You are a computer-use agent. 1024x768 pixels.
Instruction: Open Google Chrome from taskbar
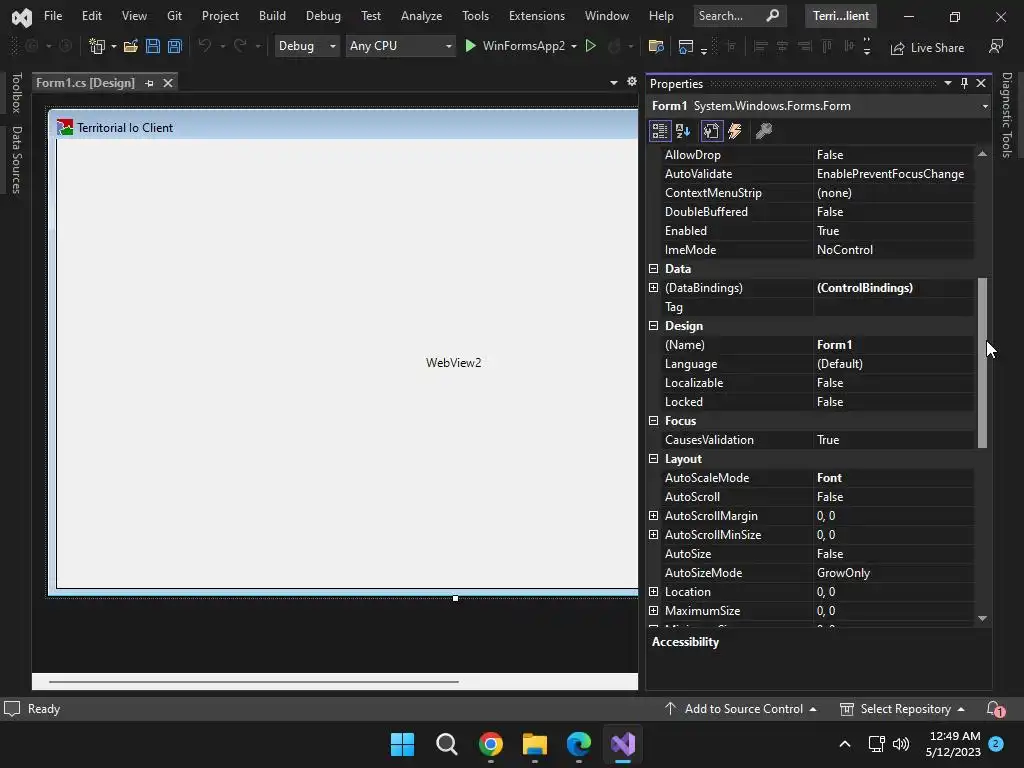[x=490, y=744]
